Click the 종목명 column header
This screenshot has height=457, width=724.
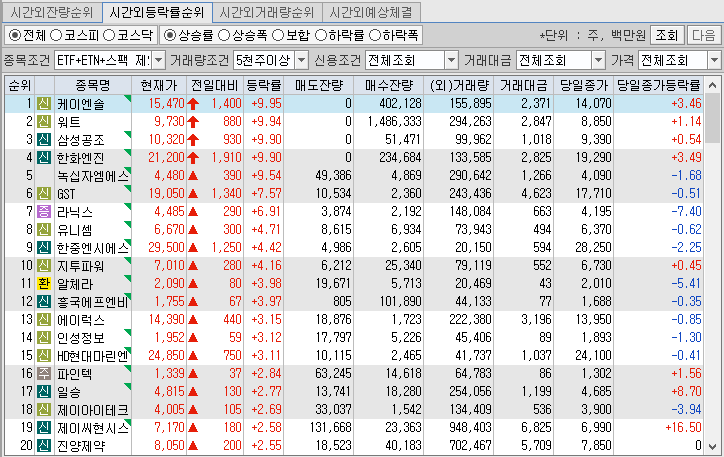click(93, 85)
